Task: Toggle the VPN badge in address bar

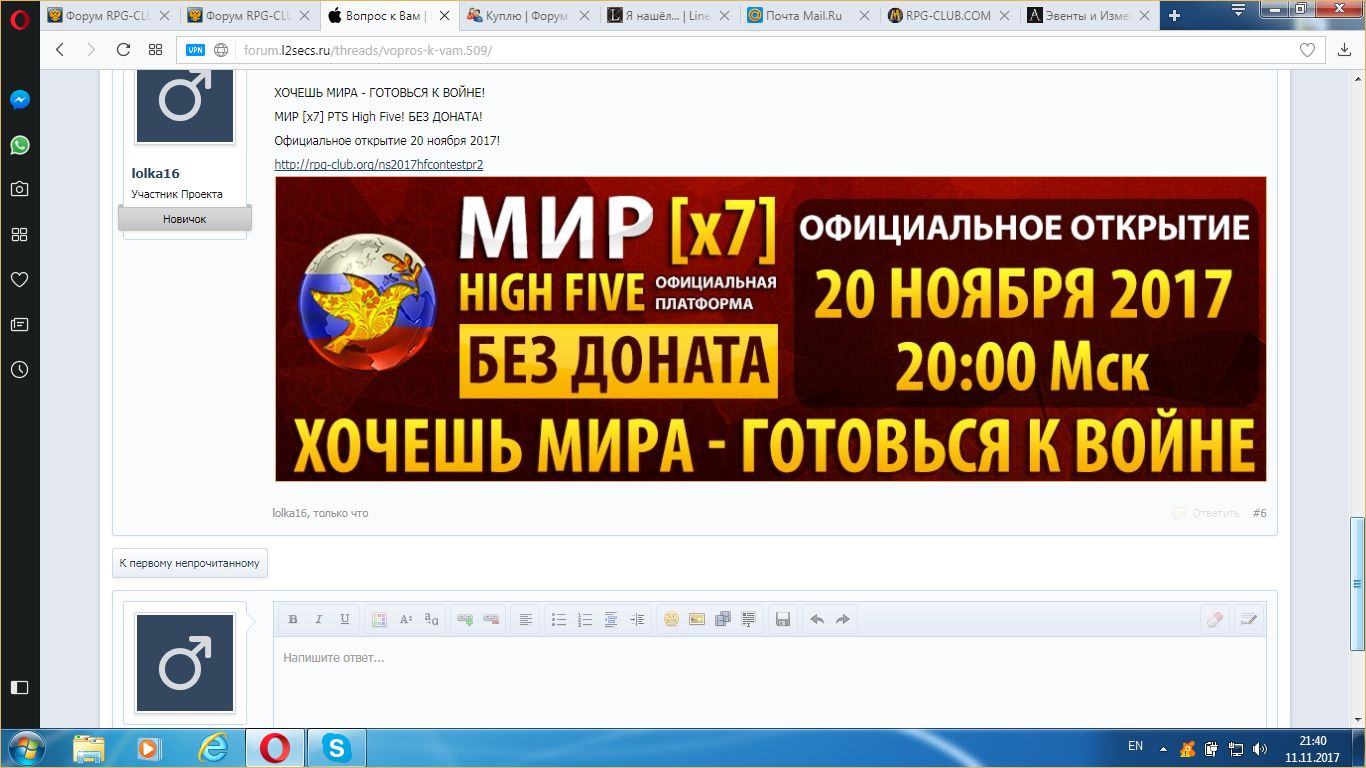Action: coord(195,50)
